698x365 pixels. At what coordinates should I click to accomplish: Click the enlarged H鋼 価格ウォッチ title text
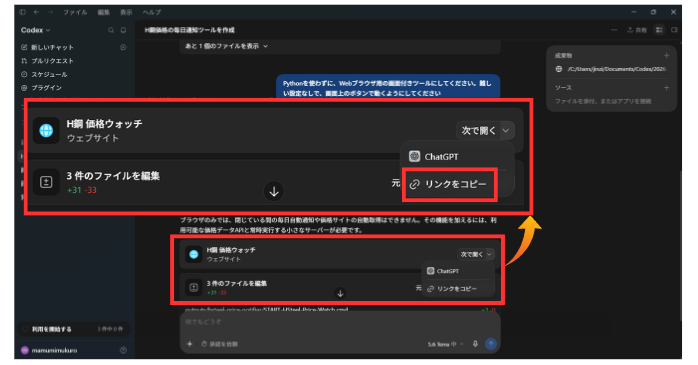click(x=105, y=124)
